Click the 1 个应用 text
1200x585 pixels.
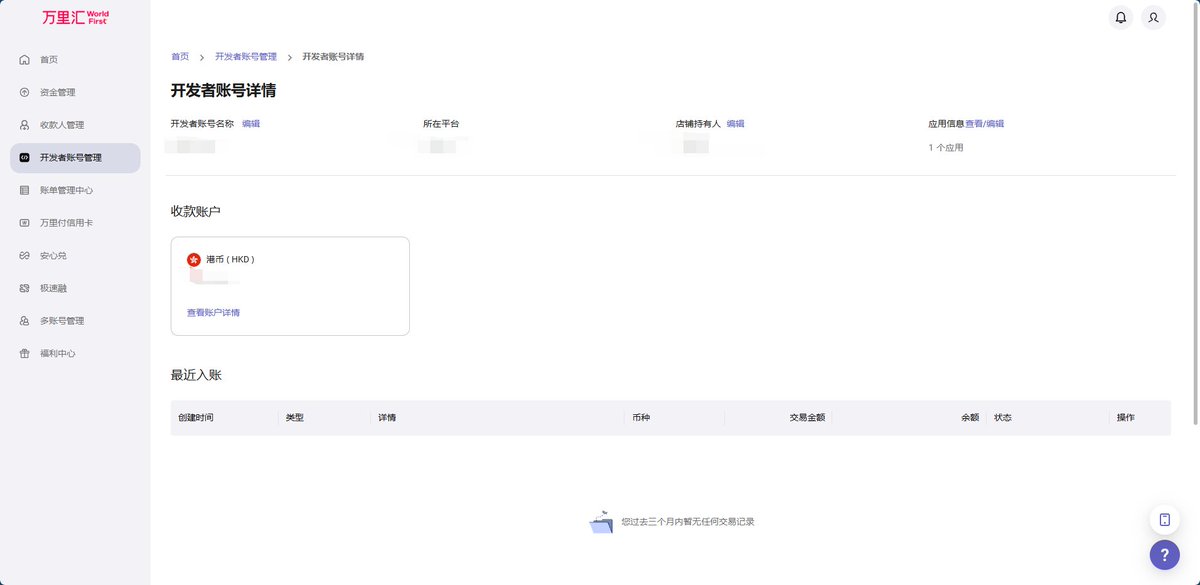click(x=946, y=148)
